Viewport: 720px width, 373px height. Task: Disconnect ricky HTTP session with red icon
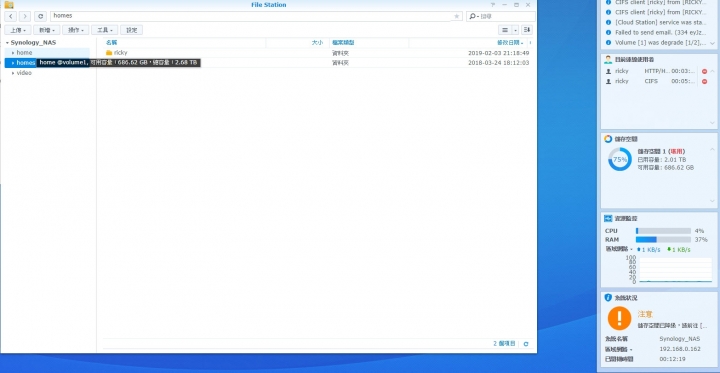tap(704, 71)
